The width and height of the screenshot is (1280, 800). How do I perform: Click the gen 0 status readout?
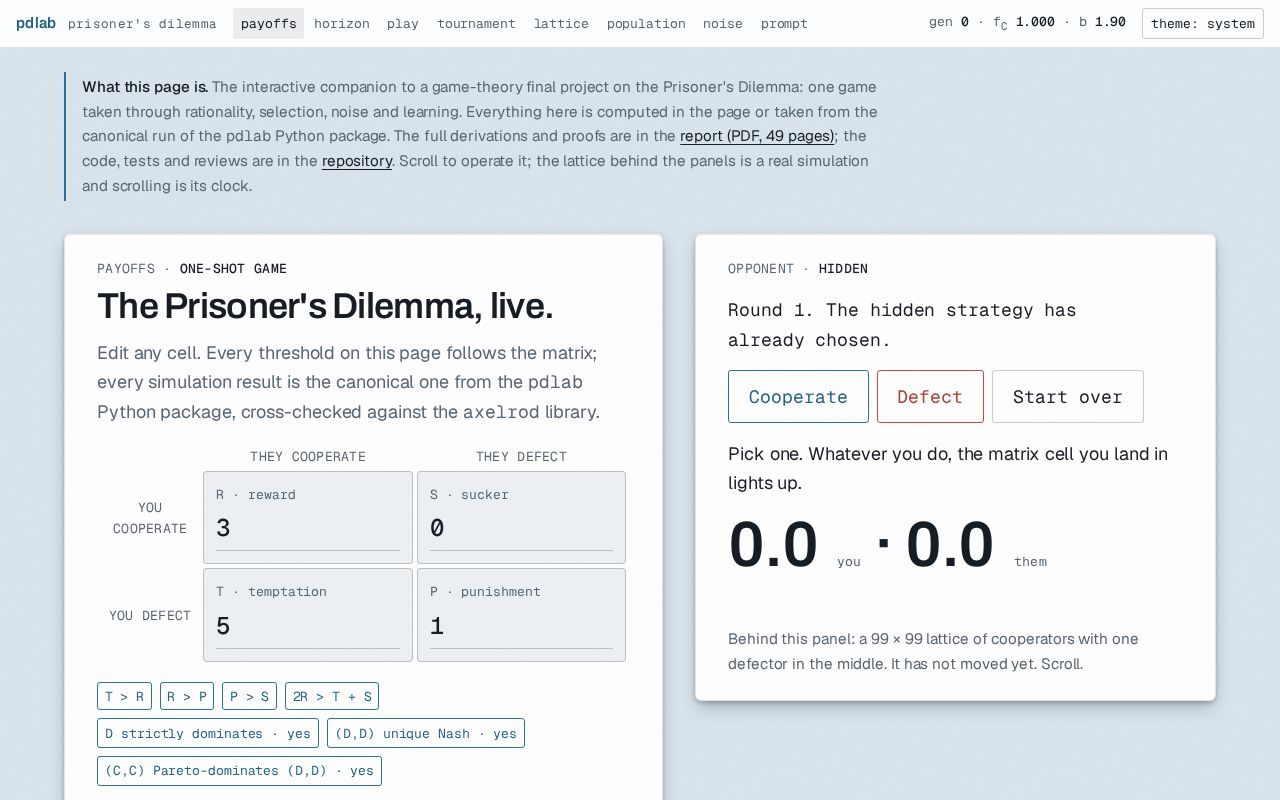coord(949,22)
